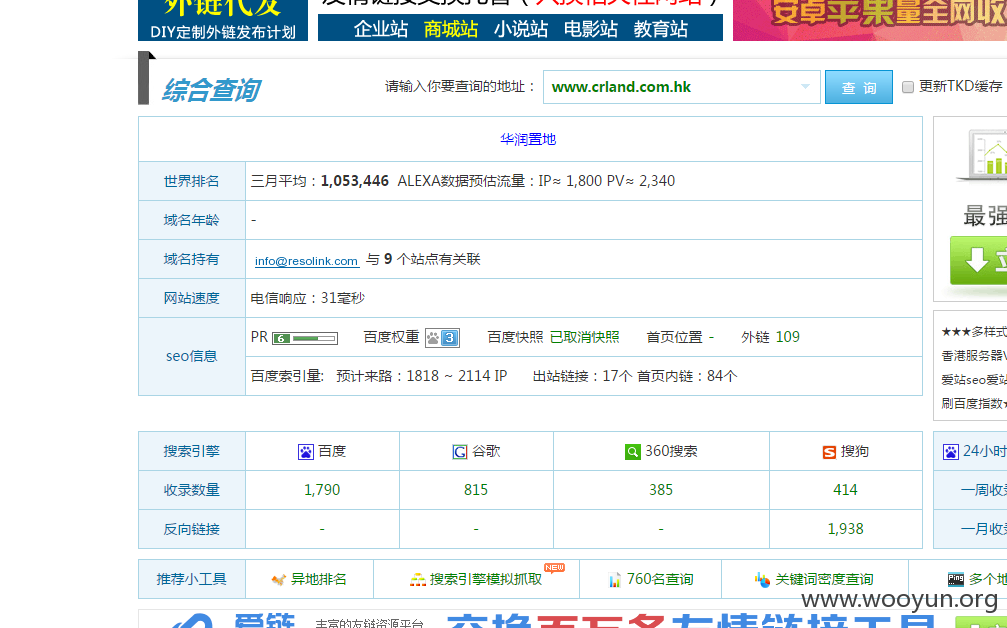The width and height of the screenshot is (1007, 628).
Task: Click 360搜索 indexed count 385
Action: (x=661, y=490)
